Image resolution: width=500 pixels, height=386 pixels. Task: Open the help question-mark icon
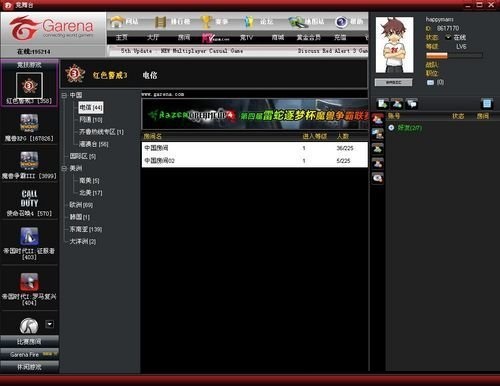tap(341, 22)
